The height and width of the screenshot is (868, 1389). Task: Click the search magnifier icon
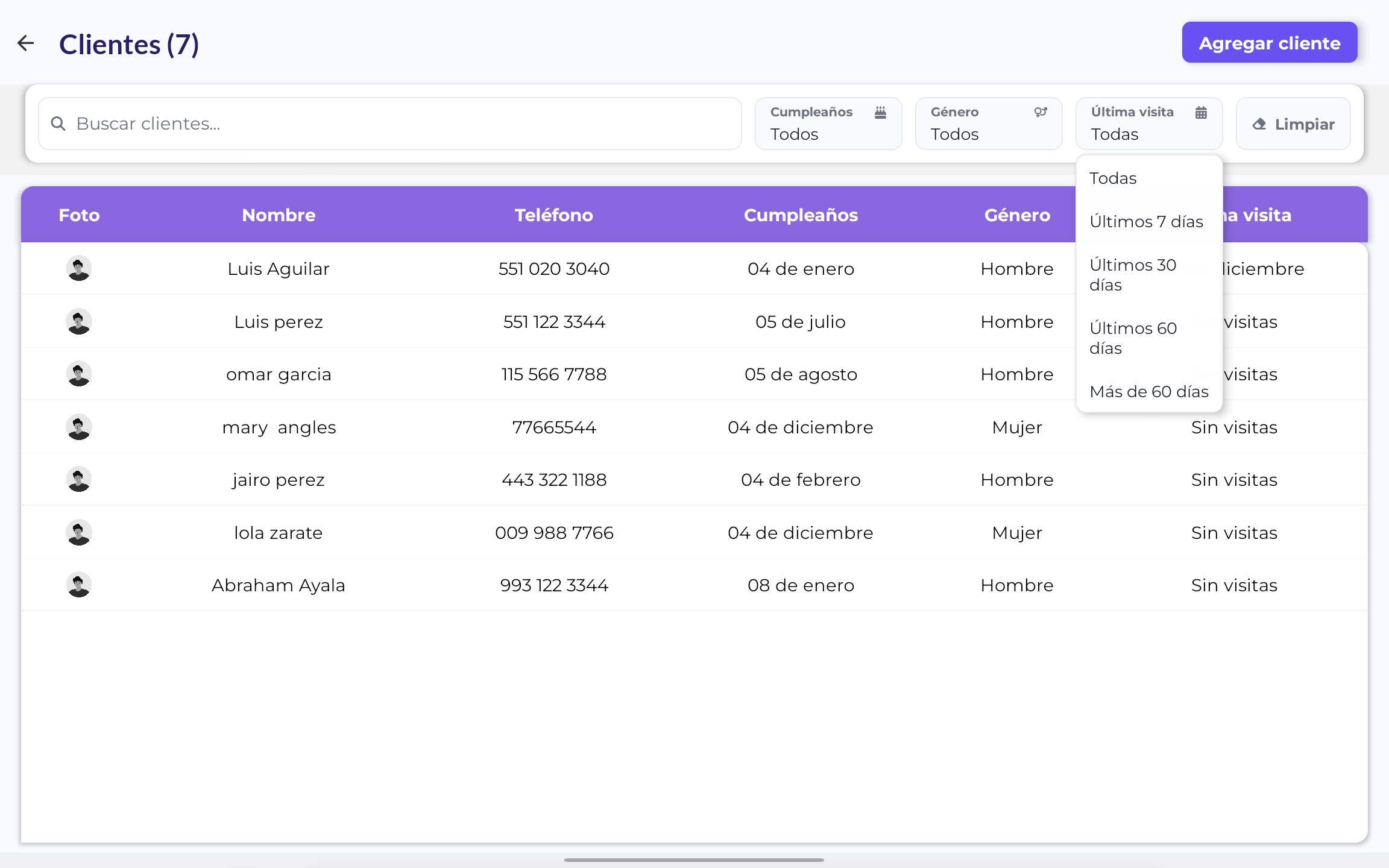[x=58, y=124]
